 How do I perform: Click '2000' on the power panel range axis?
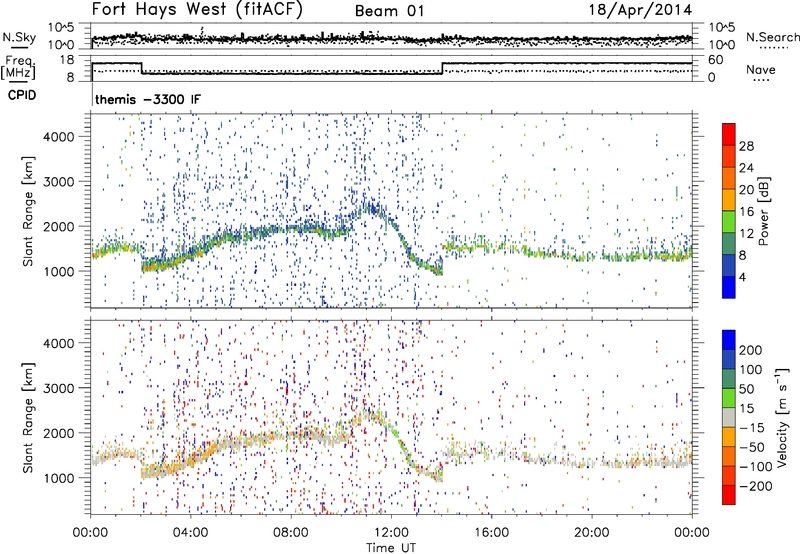click(x=59, y=226)
